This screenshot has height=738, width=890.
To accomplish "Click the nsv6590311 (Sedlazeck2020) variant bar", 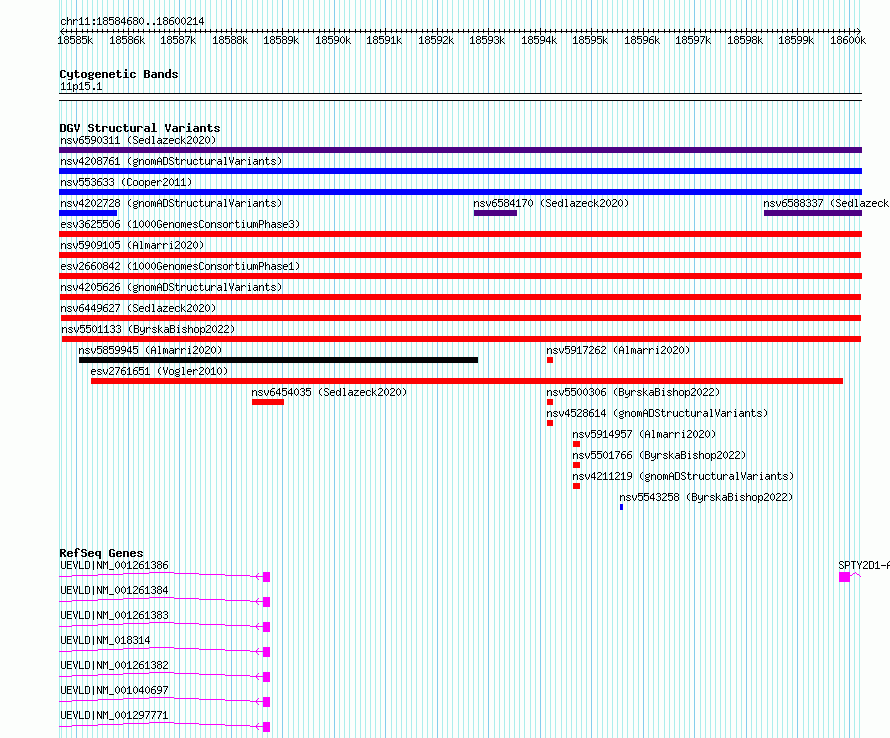I will click(460, 150).
